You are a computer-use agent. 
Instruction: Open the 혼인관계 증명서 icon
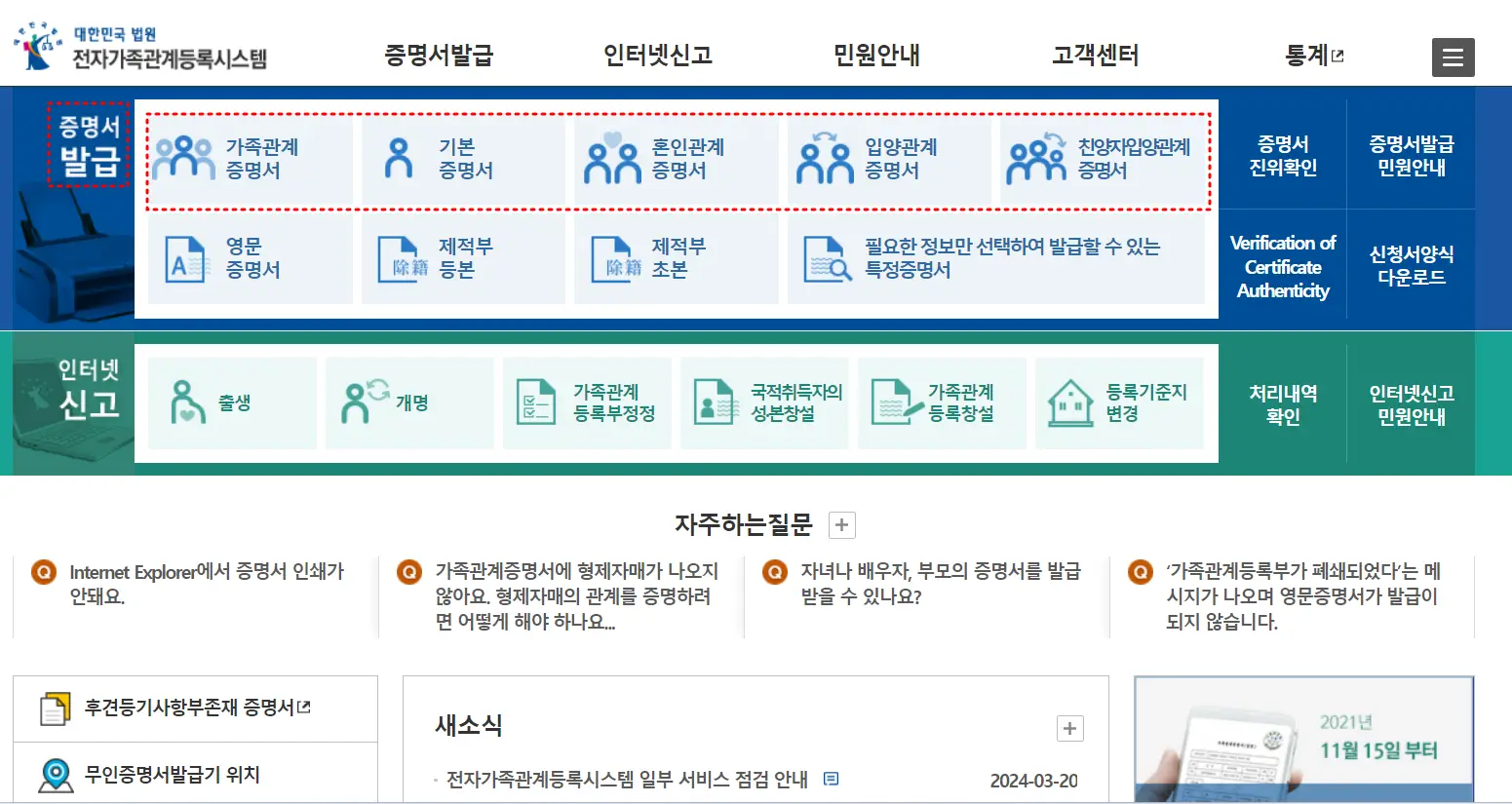(676, 159)
